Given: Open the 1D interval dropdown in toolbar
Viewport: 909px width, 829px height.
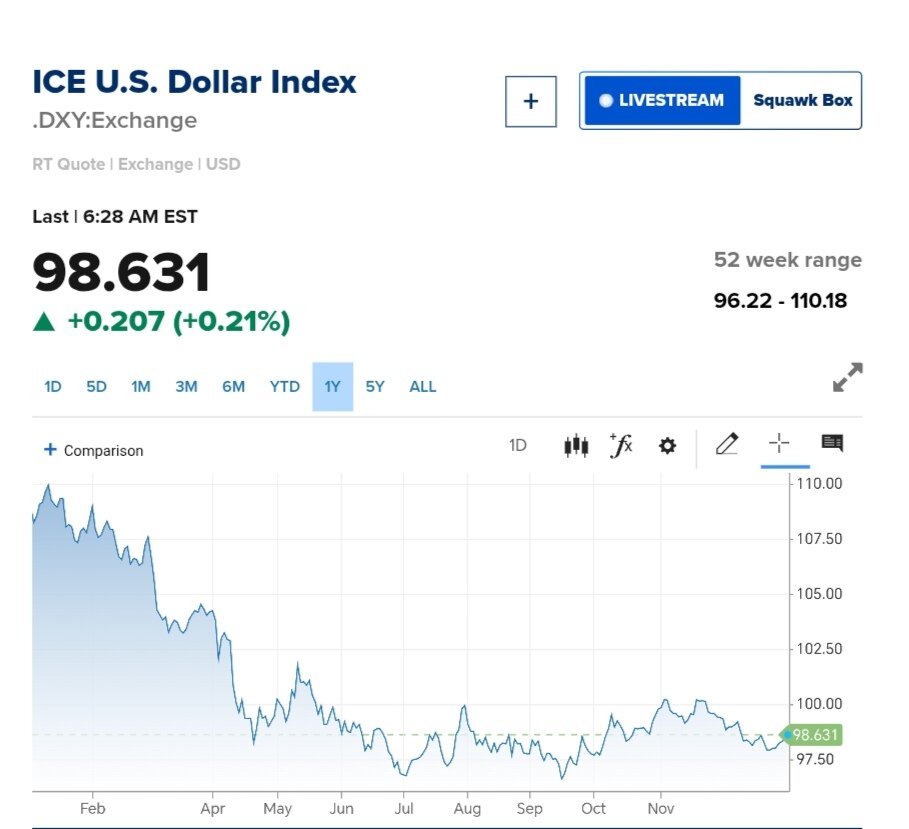Looking at the screenshot, I should 518,446.
